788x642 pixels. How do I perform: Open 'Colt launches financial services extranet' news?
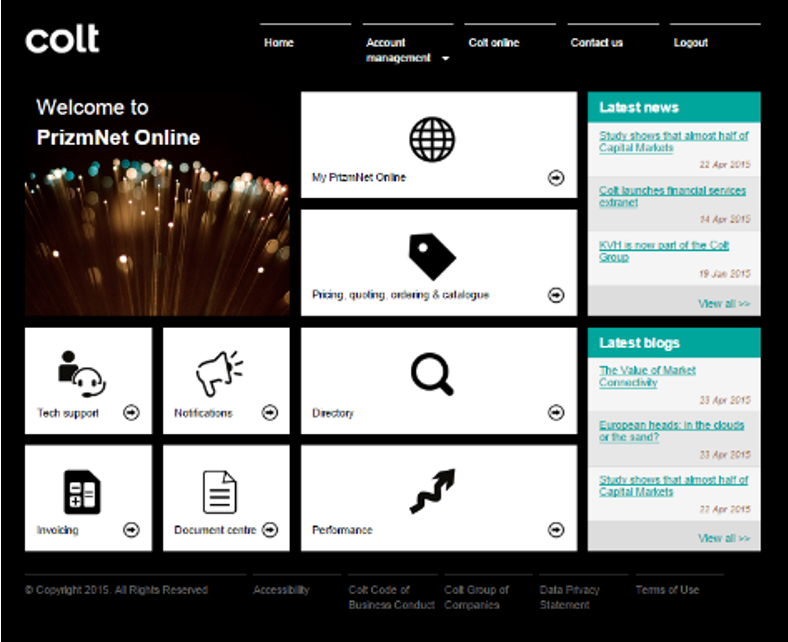click(672, 196)
